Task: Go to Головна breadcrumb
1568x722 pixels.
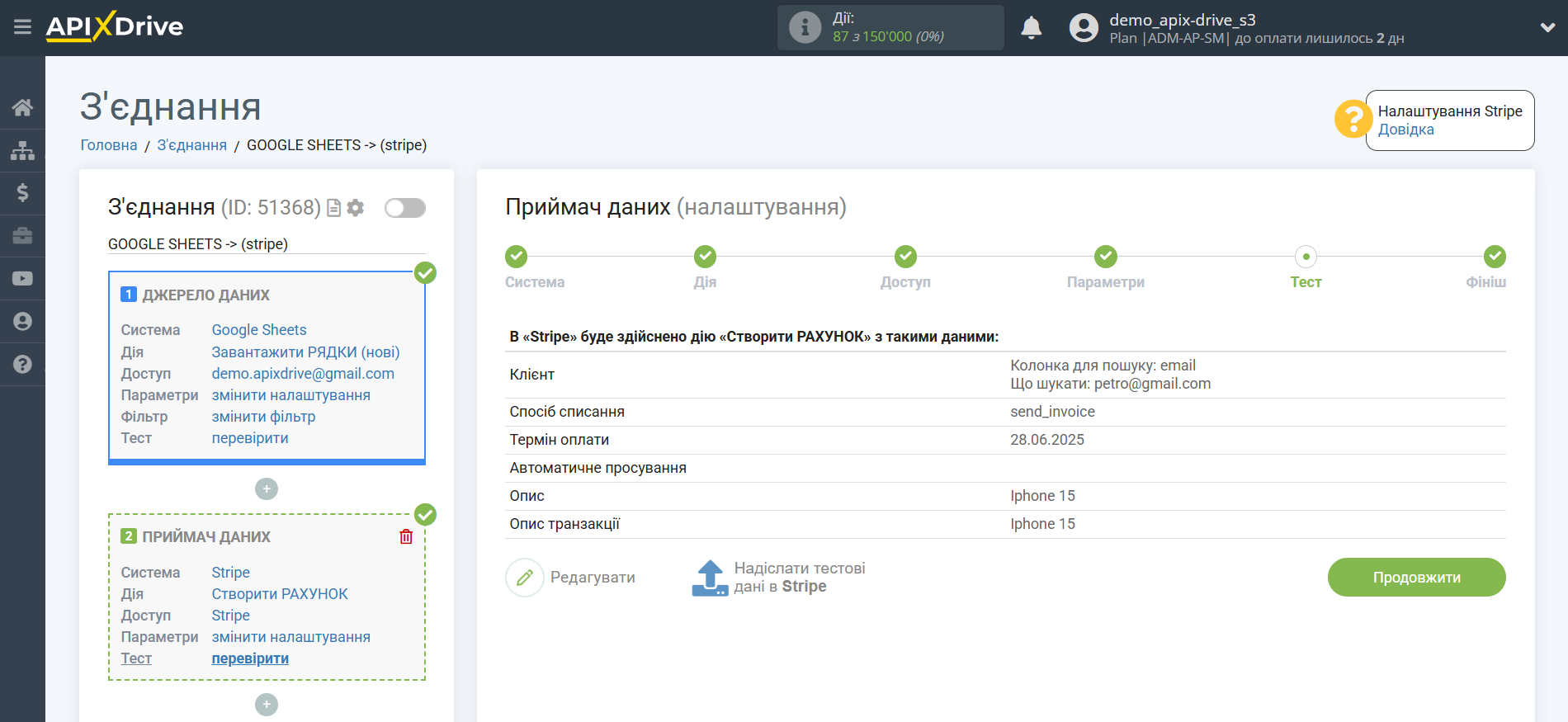Action: [x=108, y=145]
